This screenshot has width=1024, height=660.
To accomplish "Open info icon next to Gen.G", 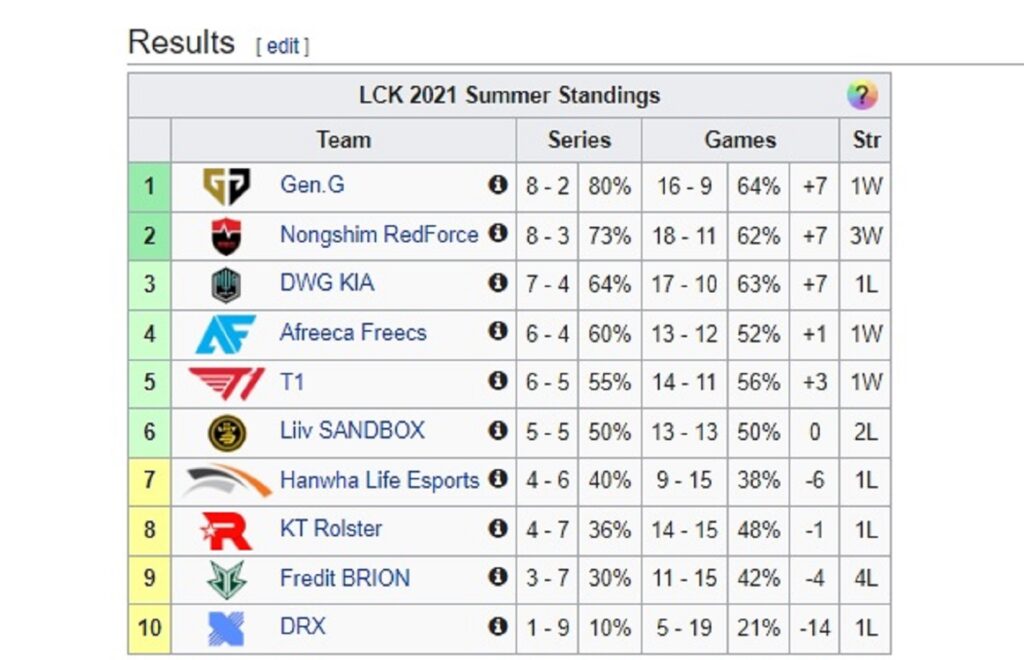I will pos(498,185).
